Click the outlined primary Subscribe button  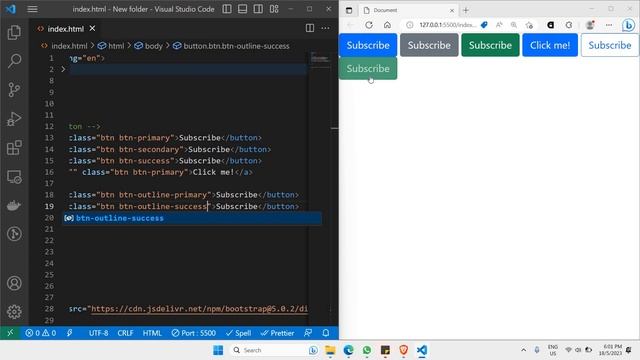click(610, 45)
